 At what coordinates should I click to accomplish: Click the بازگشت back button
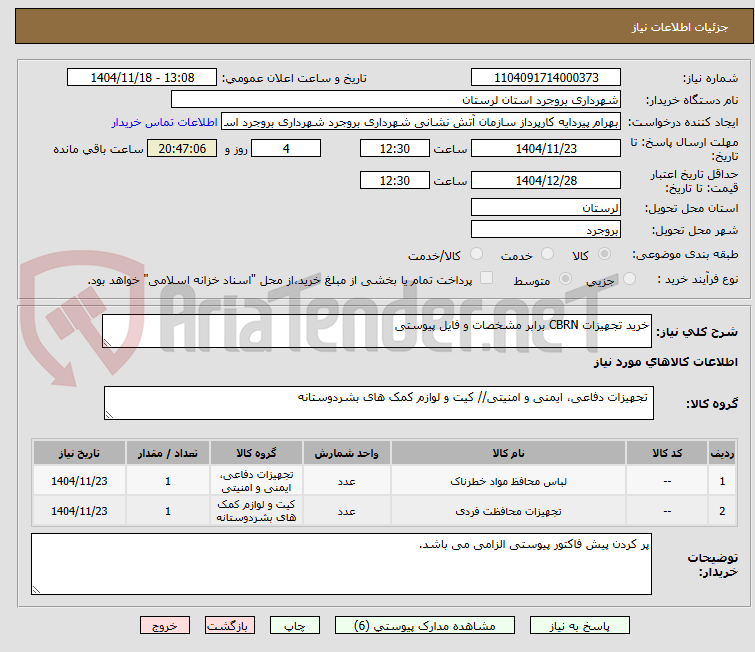coord(230,626)
